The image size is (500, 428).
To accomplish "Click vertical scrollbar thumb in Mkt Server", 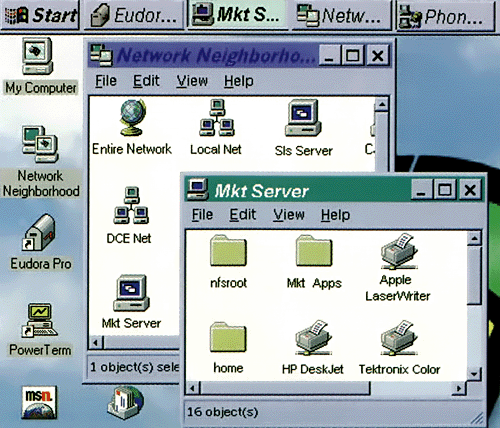I will (x=474, y=275).
